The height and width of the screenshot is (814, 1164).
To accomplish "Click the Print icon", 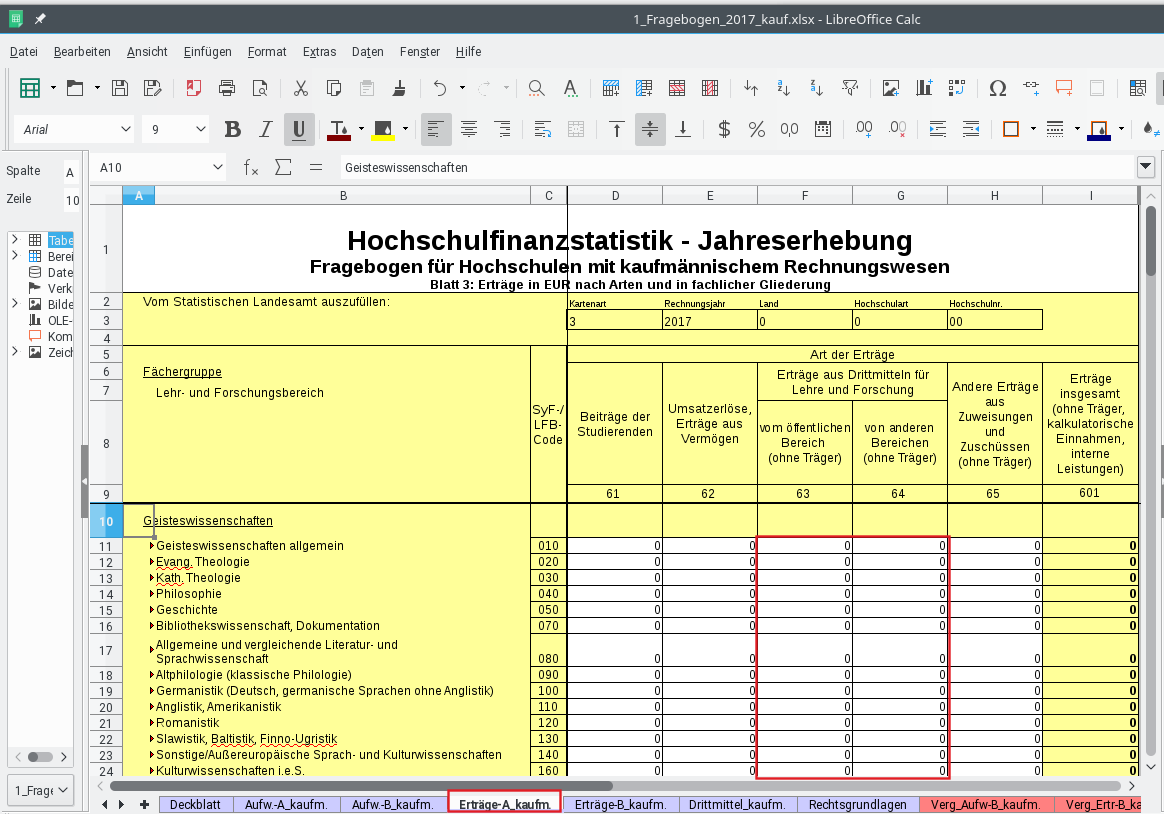I will 227,88.
